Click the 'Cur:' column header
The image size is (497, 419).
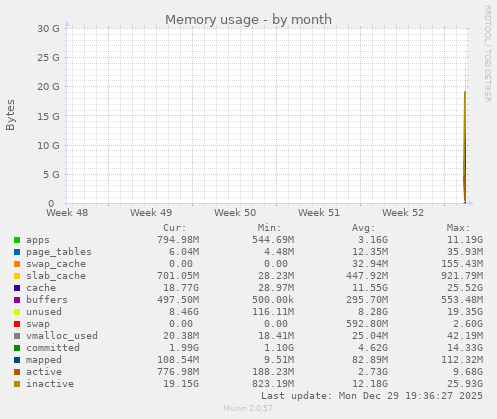coord(175,228)
